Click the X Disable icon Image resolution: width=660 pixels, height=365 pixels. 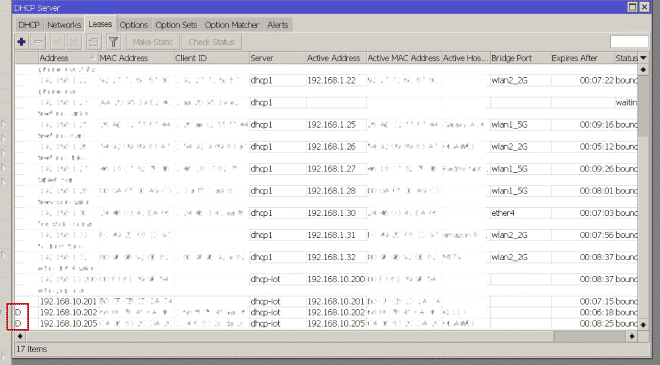[x=74, y=42]
